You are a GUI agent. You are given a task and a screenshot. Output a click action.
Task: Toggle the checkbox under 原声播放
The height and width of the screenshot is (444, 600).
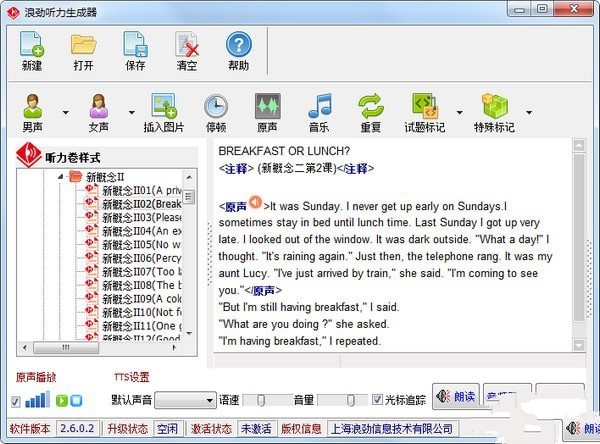point(15,401)
